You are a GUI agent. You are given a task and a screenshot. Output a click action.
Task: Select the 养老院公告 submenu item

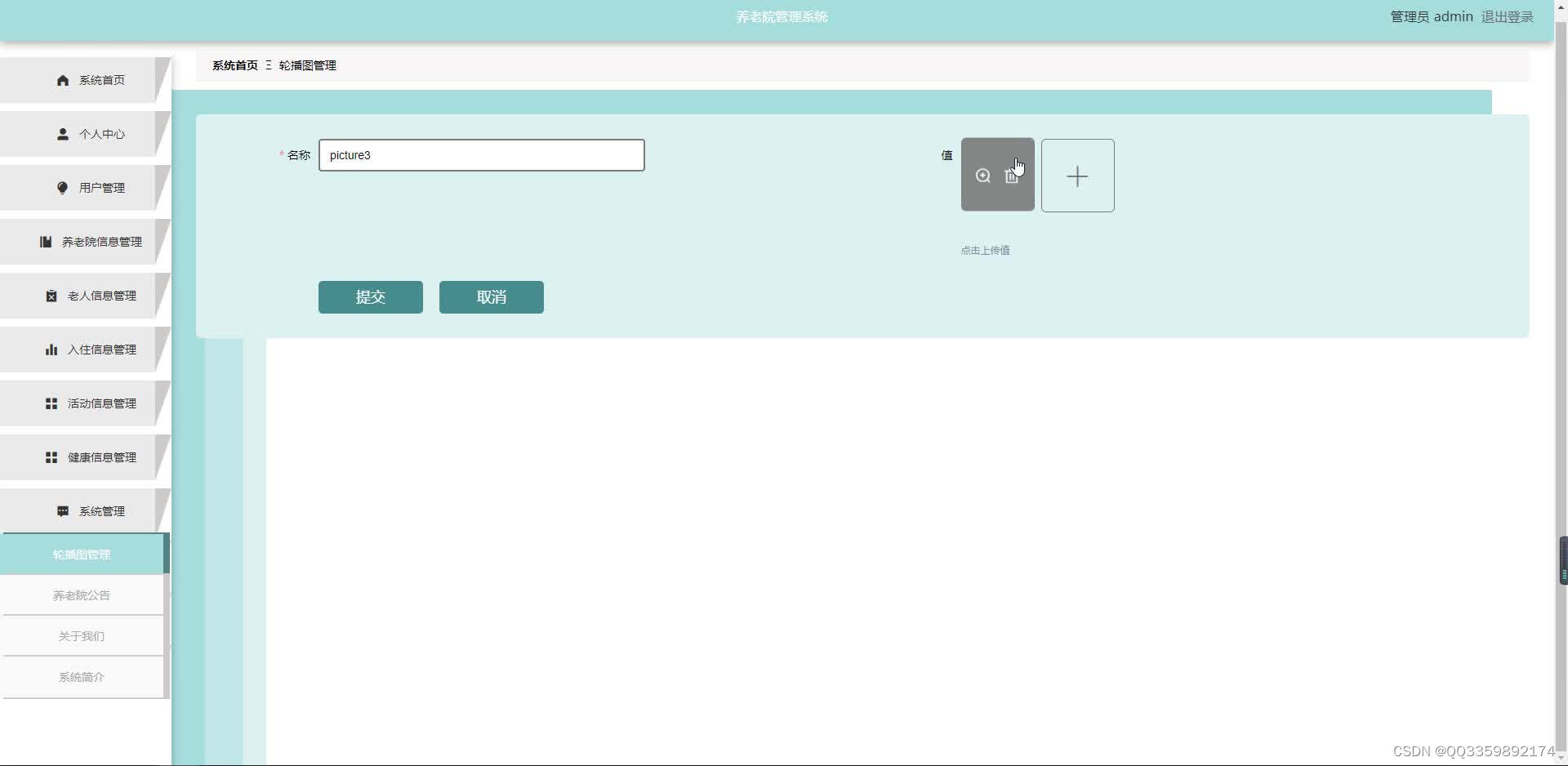pos(83,595)
